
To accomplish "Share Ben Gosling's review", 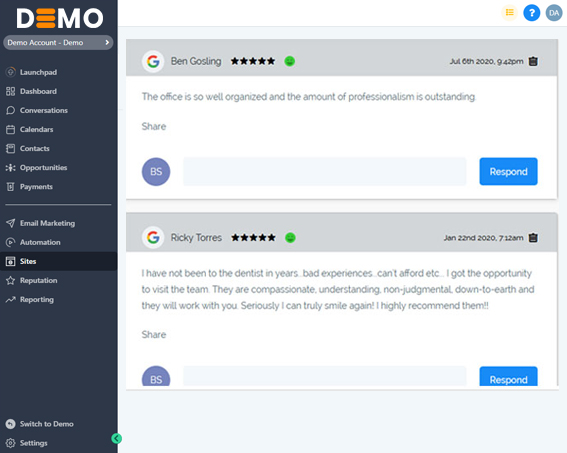I will point(154,127).
